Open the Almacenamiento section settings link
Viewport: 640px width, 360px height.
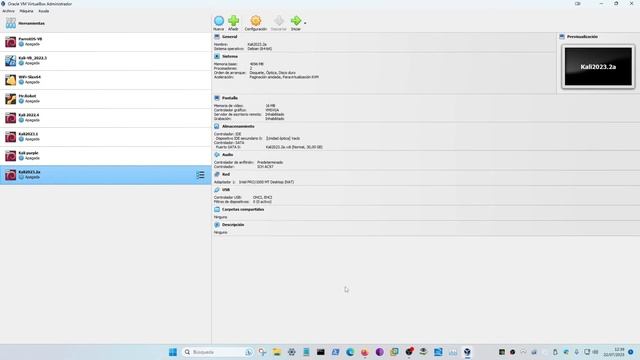click(x=238, y=126)
